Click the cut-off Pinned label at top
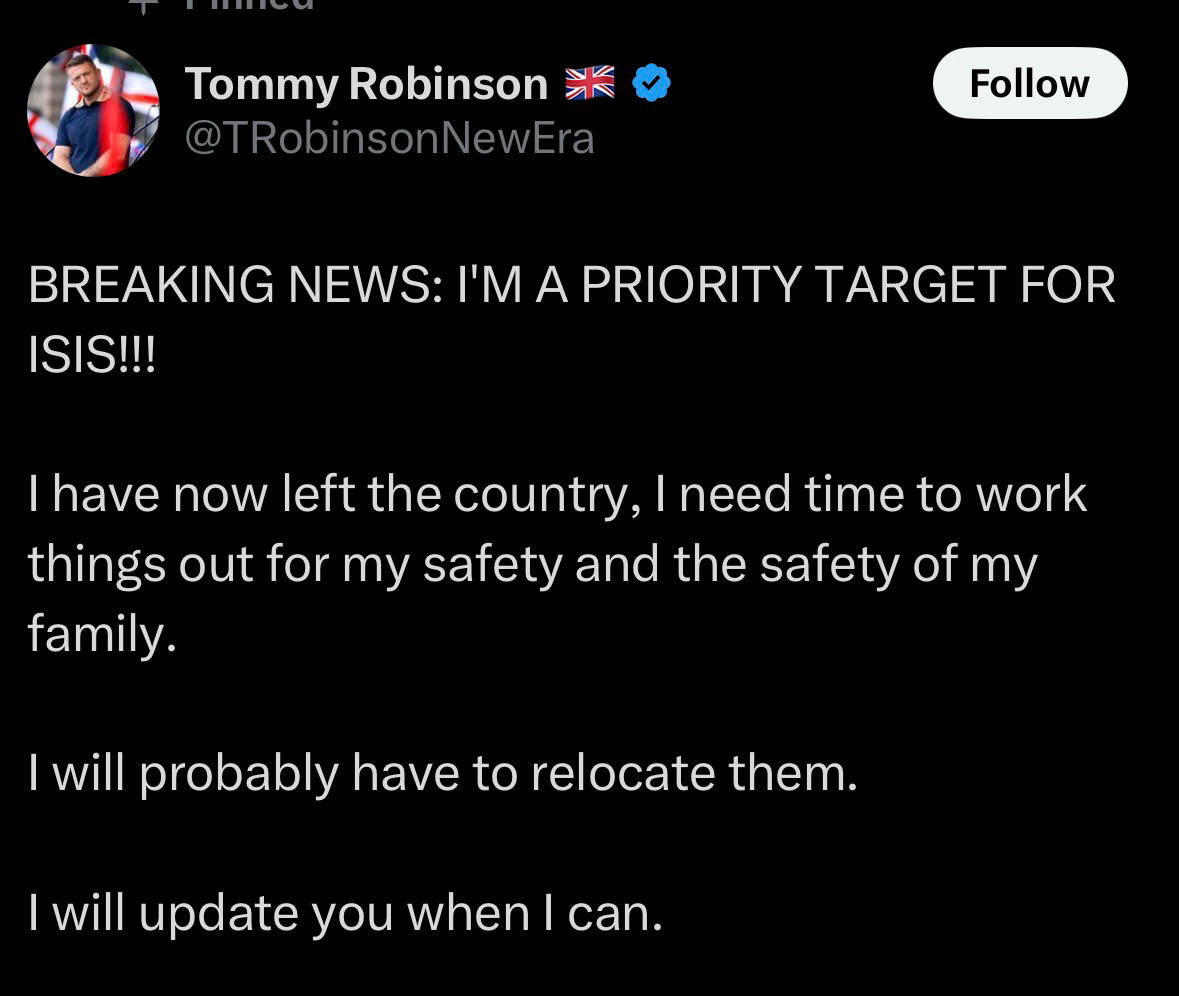The image size is (1179, 996). tap(250, 5)
